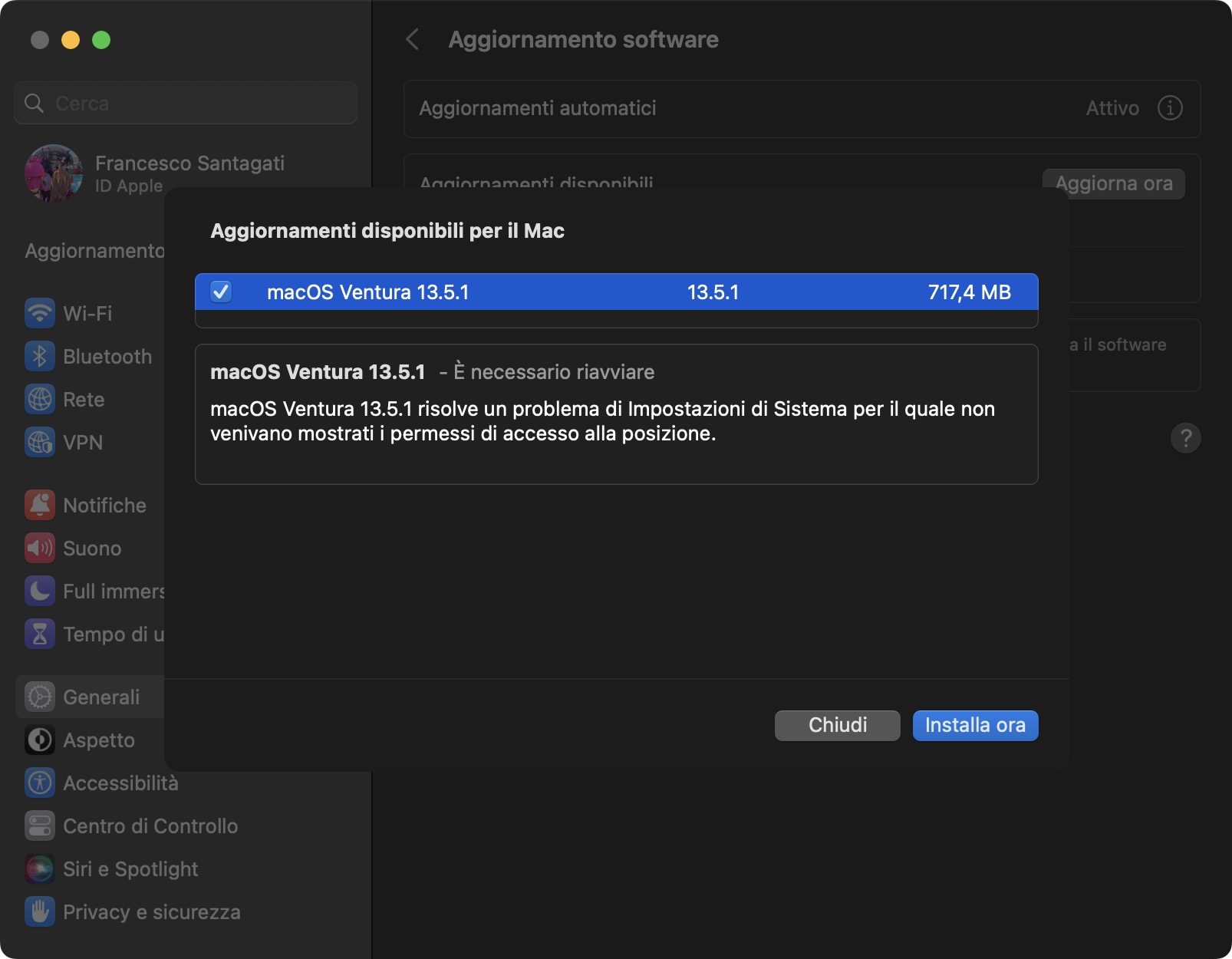1232x959 pixels.
Task: Click the Generali gear icon
Action: click(x=40, y=697)
